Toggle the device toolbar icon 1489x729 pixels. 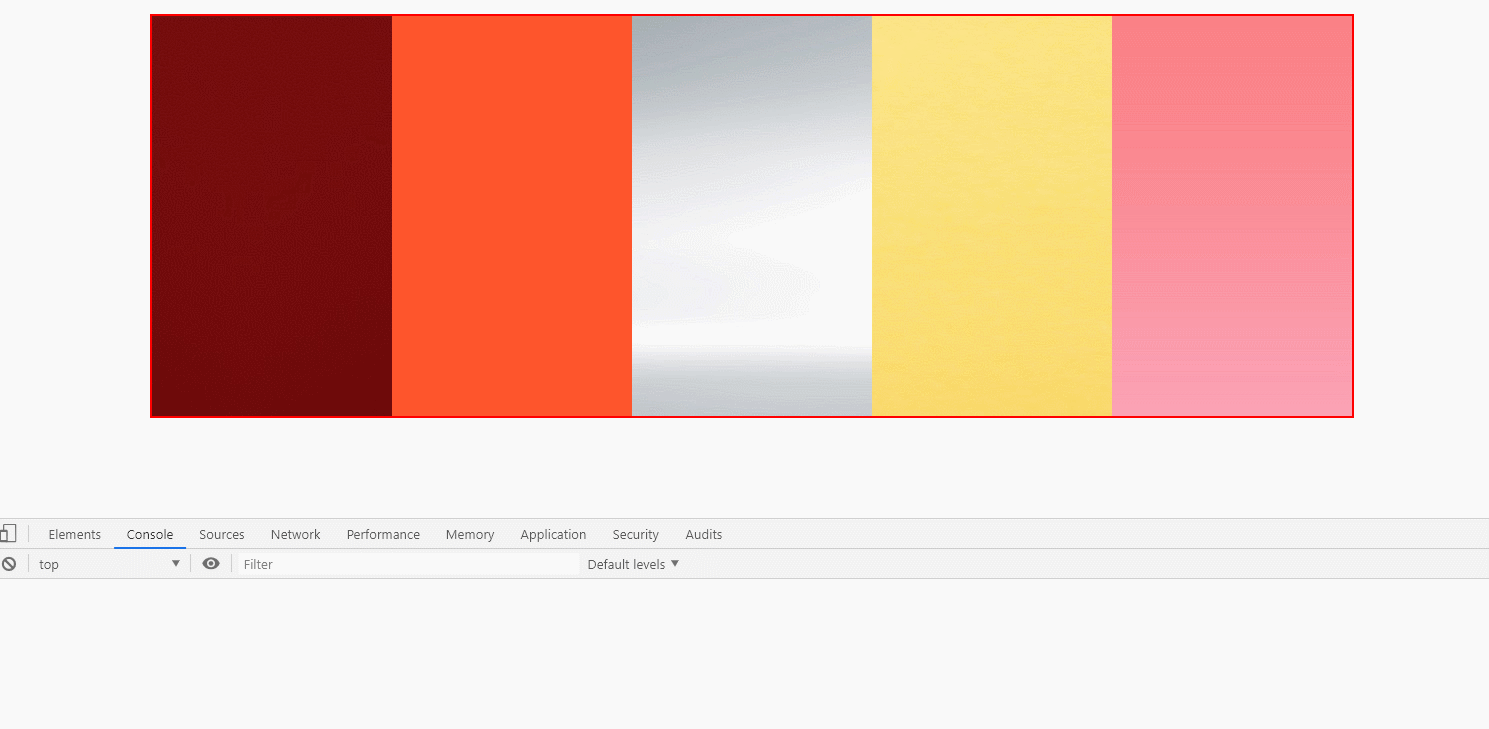pos(8,534)
